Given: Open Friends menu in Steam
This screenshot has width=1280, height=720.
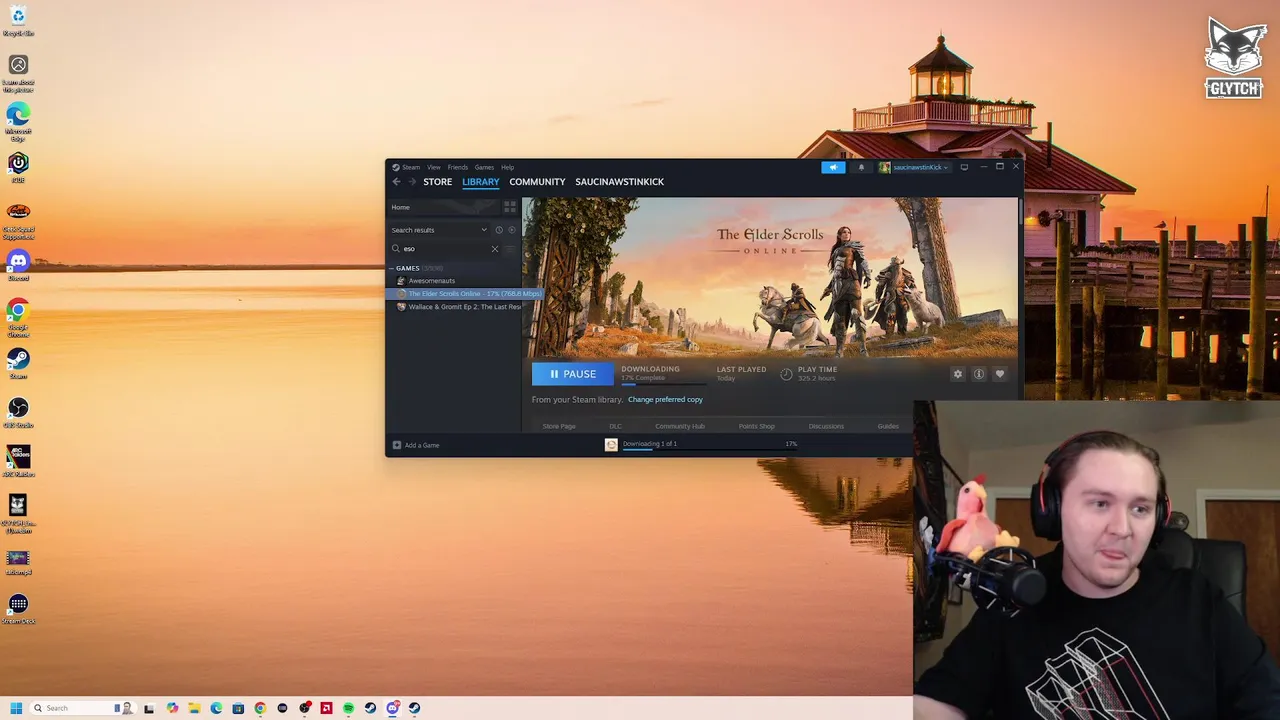Looking at the screenshot, I should point(458,167).
